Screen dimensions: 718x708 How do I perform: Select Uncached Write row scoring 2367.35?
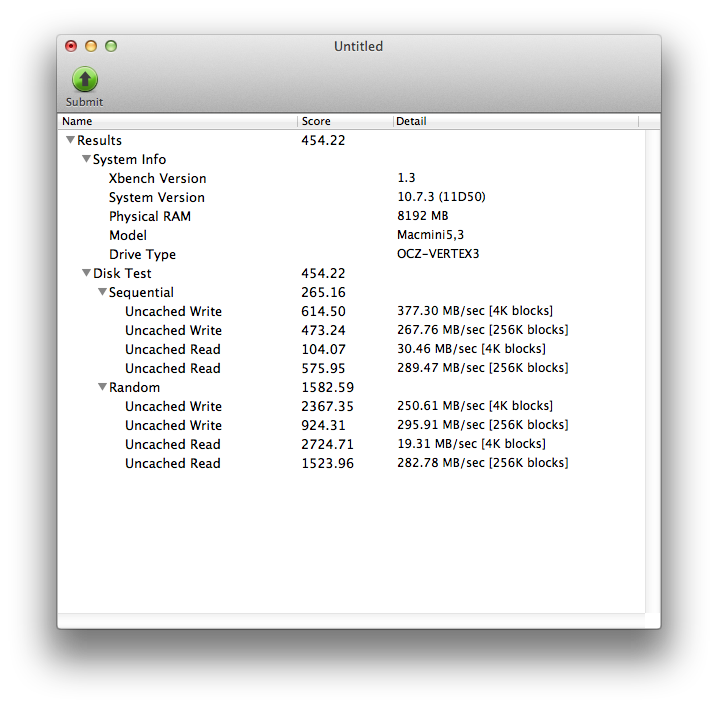(x=351, y=406)
